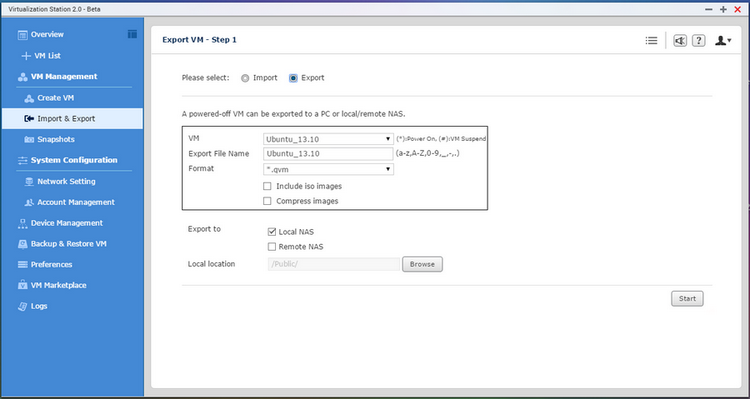Click the plus icon beside VM List
Viewport: 750px width, 399px height.
pos(26,56)
